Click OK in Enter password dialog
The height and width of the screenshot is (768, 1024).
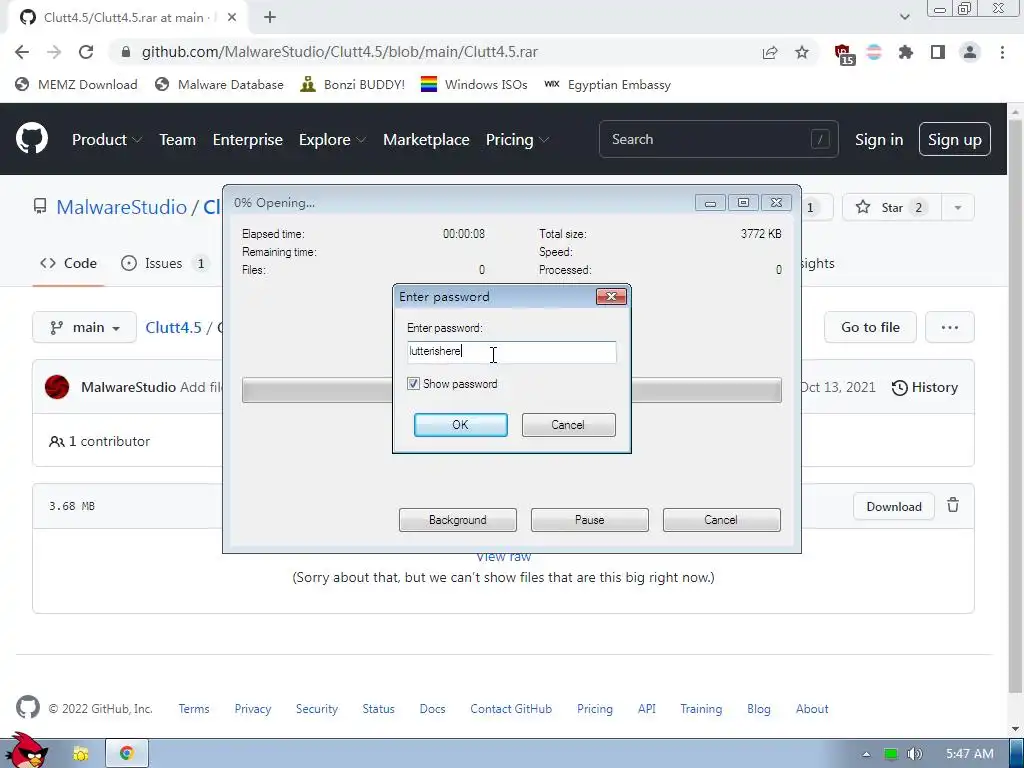coord(460,424)
